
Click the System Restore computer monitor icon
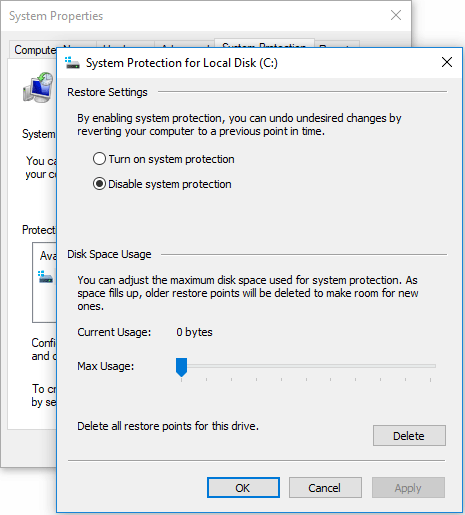(x=38, y=87)
